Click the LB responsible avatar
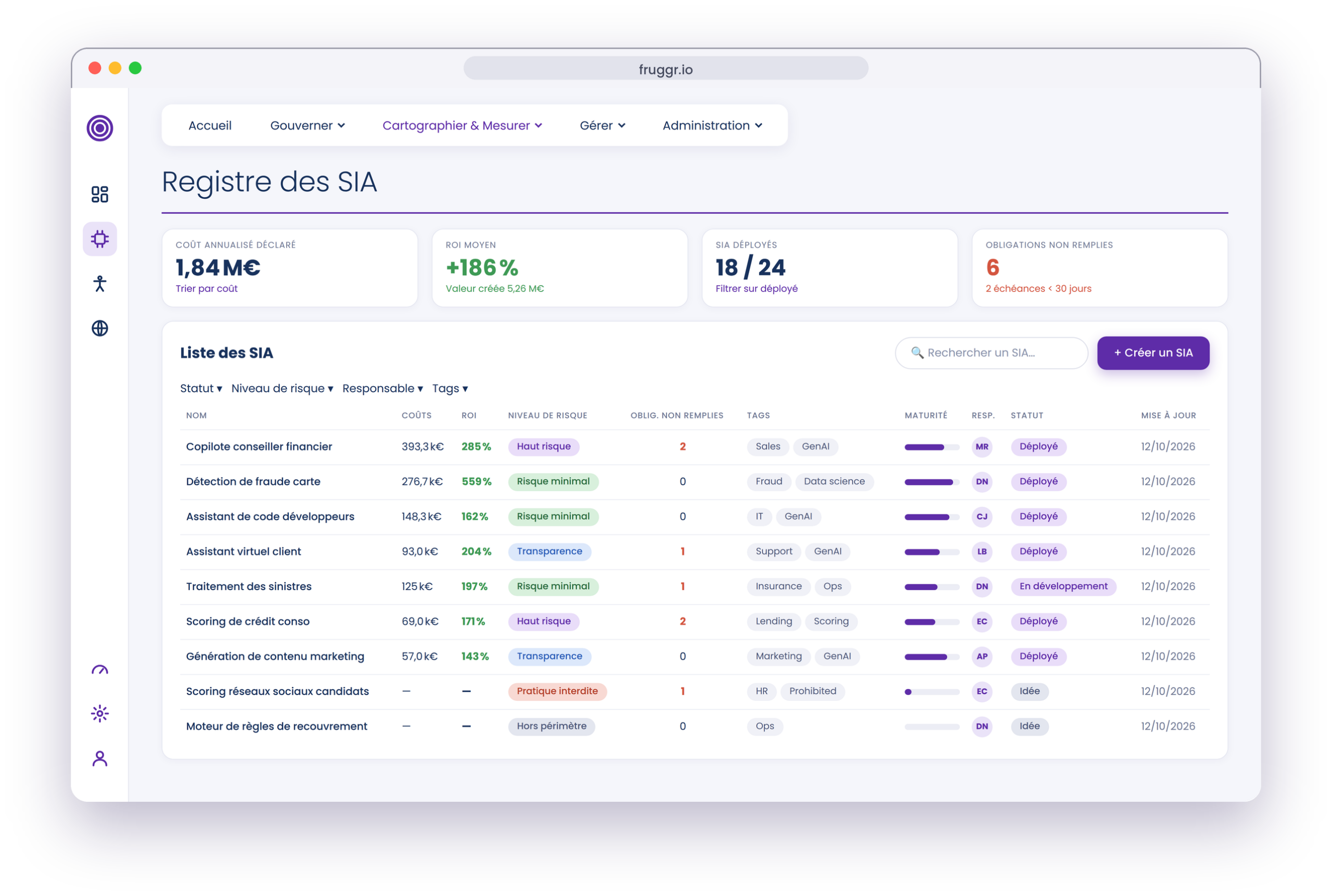The width and height of the screenshot is (1332, 896). pyautogui.click(x=982, y=552)
